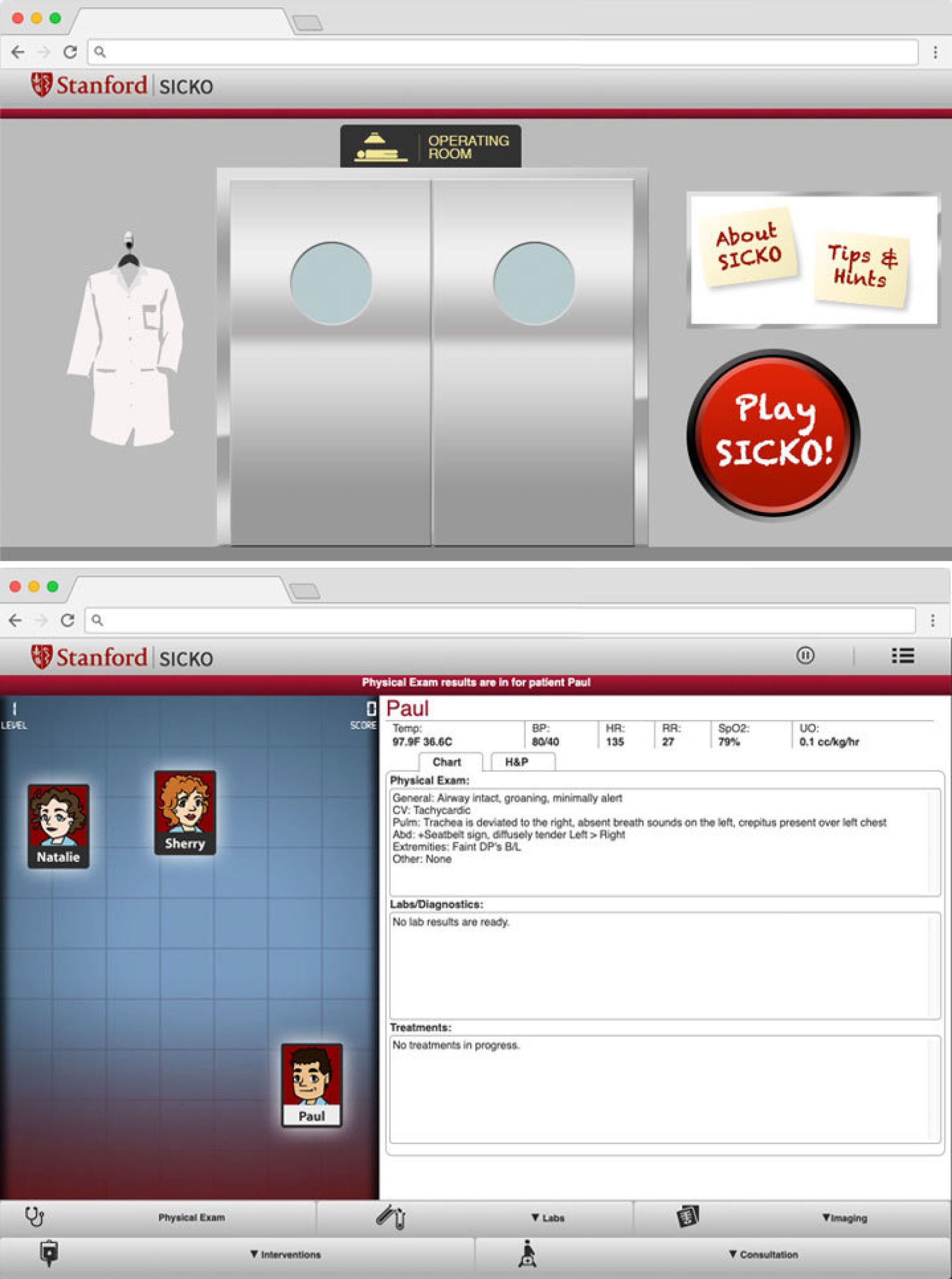Open three-dot menu in top browser window
Screen dimensions: 952x1279
[x=935, y=52]
